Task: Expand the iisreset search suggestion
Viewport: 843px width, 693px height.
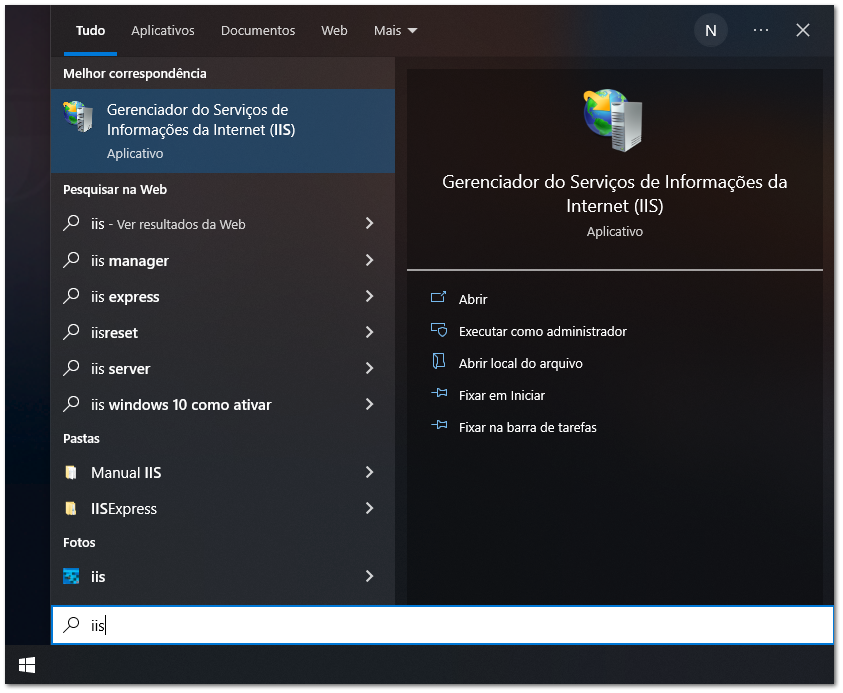Action: [x=369, y=332]
